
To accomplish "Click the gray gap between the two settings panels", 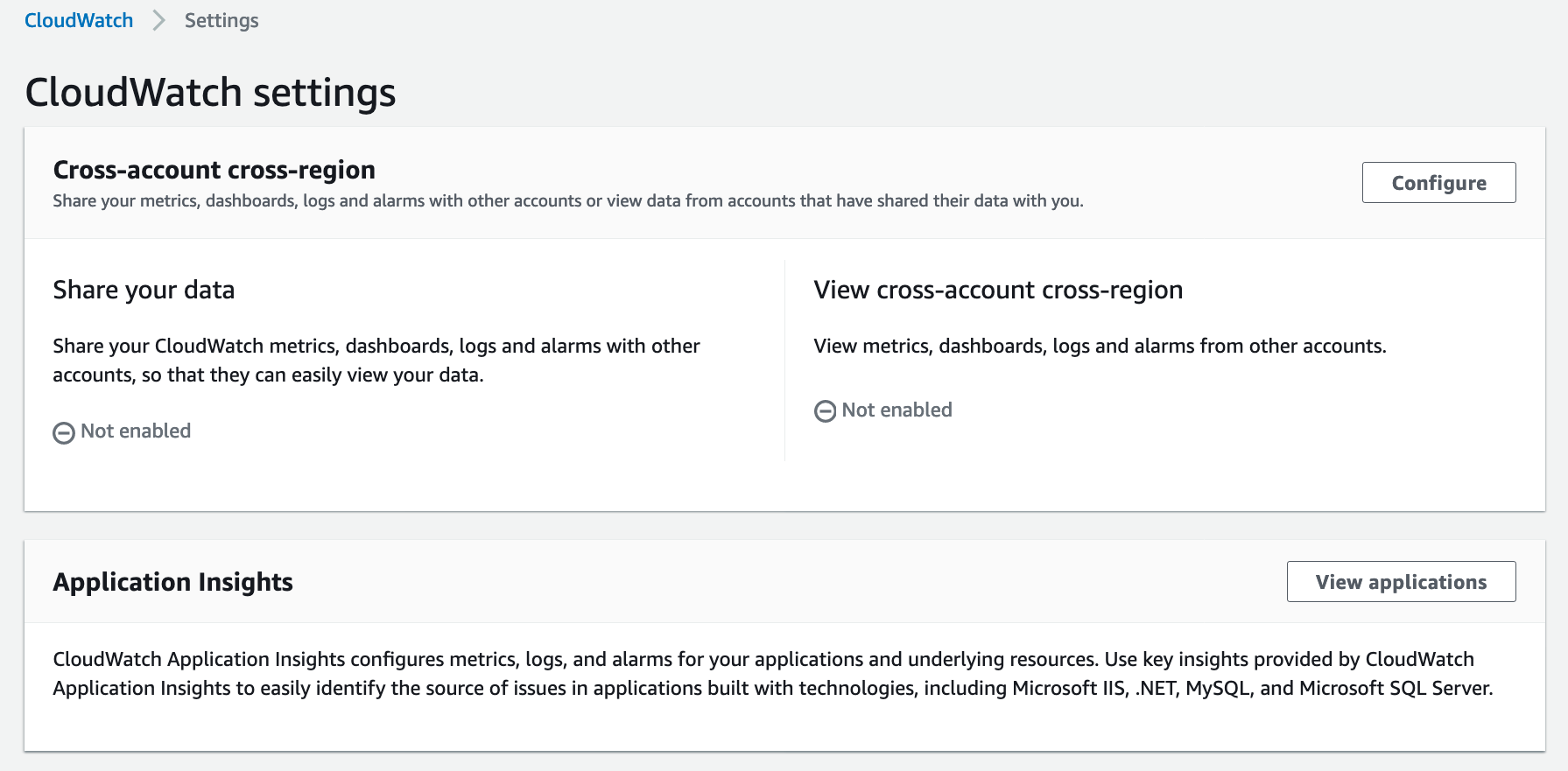I will 784,525.
